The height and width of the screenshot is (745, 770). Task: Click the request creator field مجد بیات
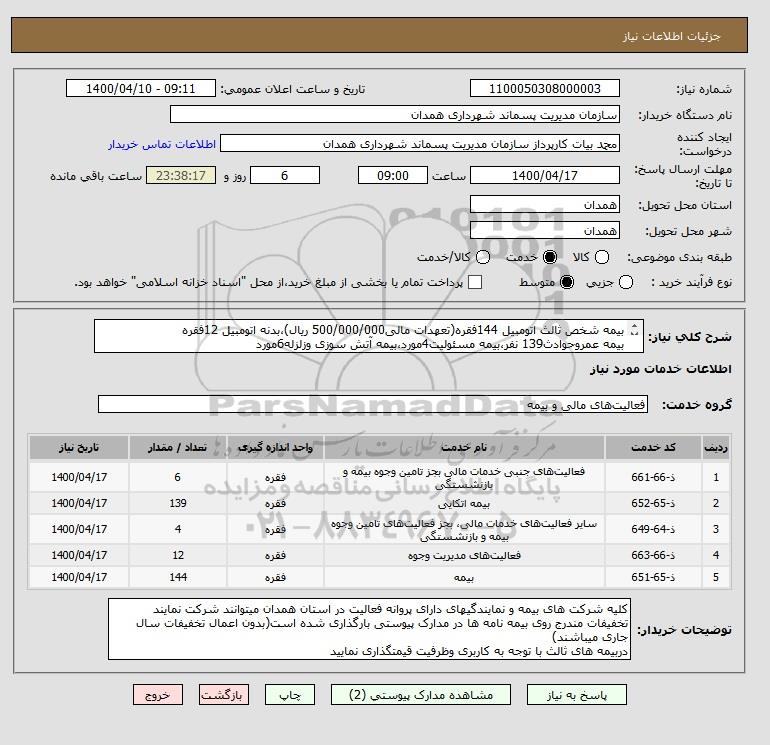(x=420, y=144)
